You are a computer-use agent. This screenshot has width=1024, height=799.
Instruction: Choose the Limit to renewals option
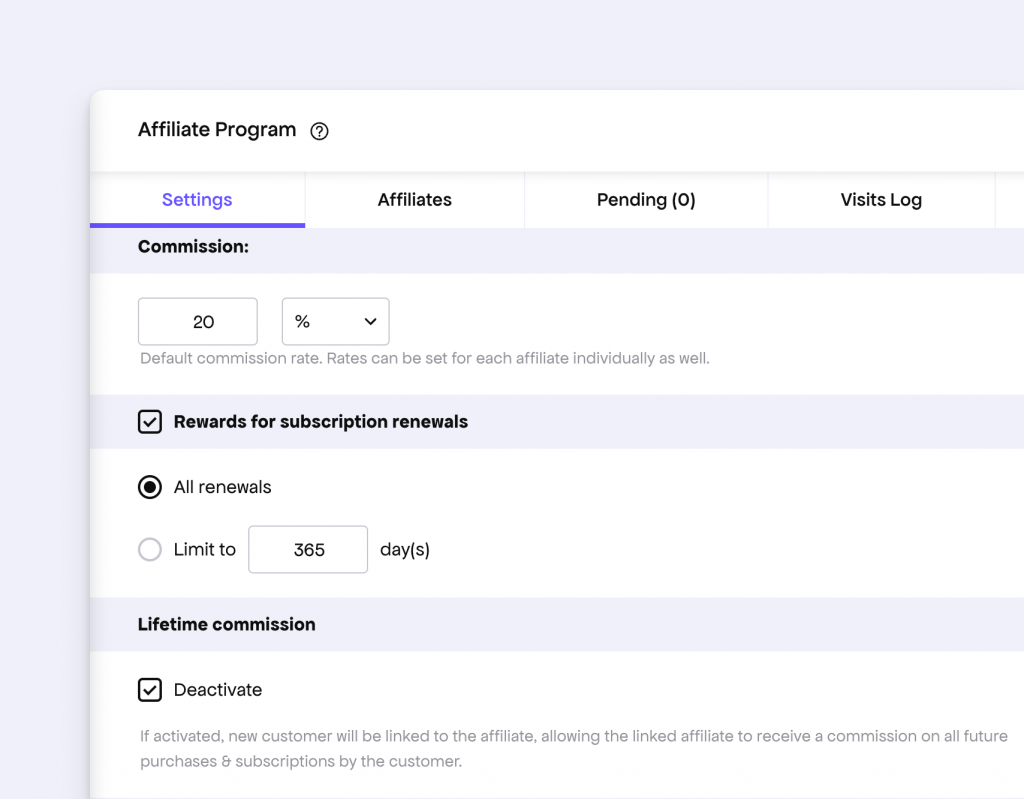click(149, 549)
